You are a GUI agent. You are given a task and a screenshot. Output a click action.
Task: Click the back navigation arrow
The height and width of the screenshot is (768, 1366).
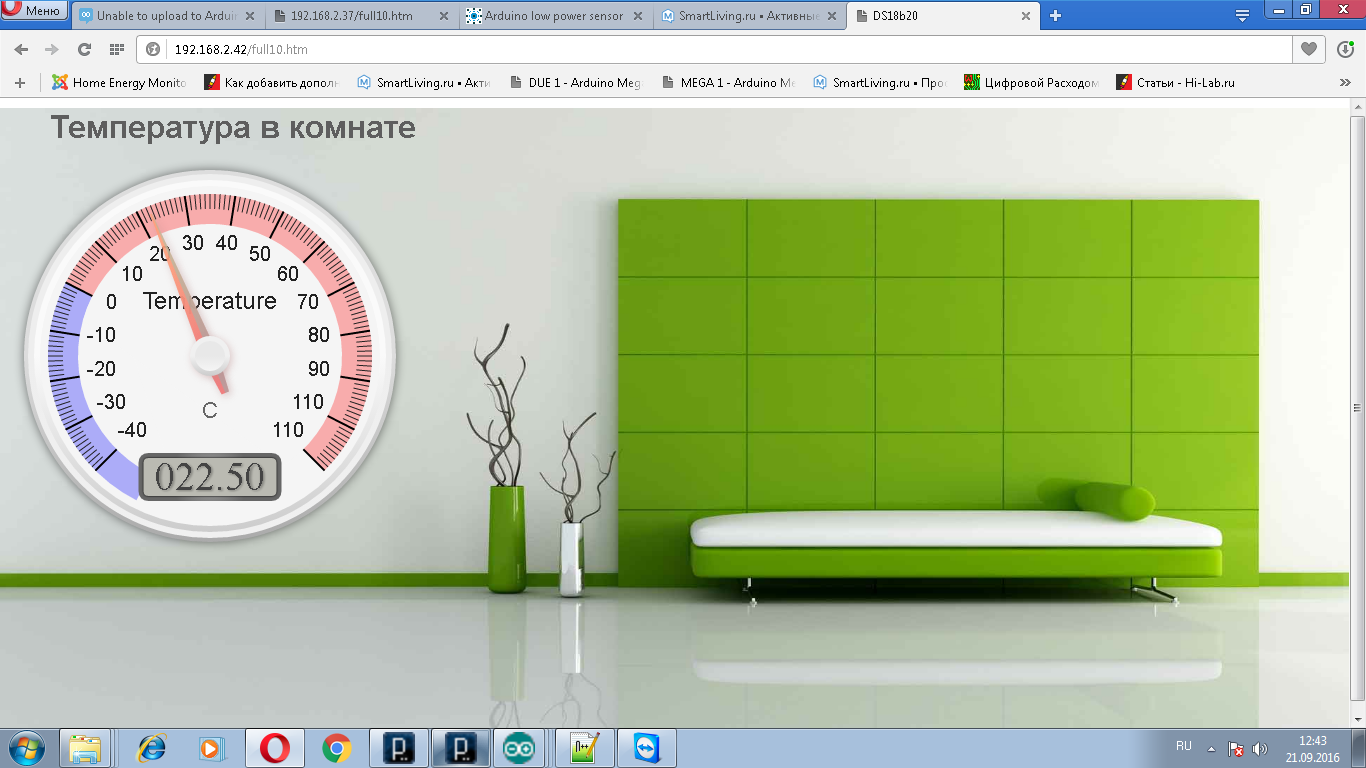click(21, 49)
